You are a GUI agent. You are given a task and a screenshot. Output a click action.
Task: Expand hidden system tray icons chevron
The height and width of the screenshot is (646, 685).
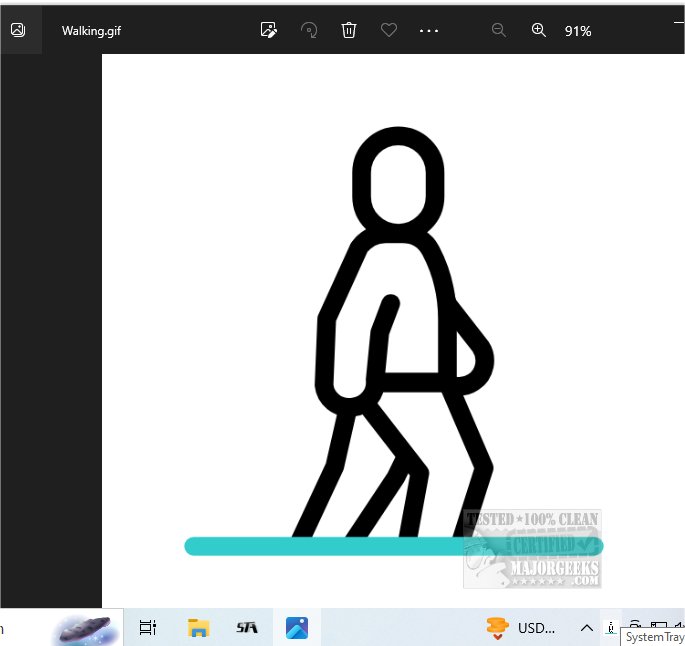[x=586, y=628]
